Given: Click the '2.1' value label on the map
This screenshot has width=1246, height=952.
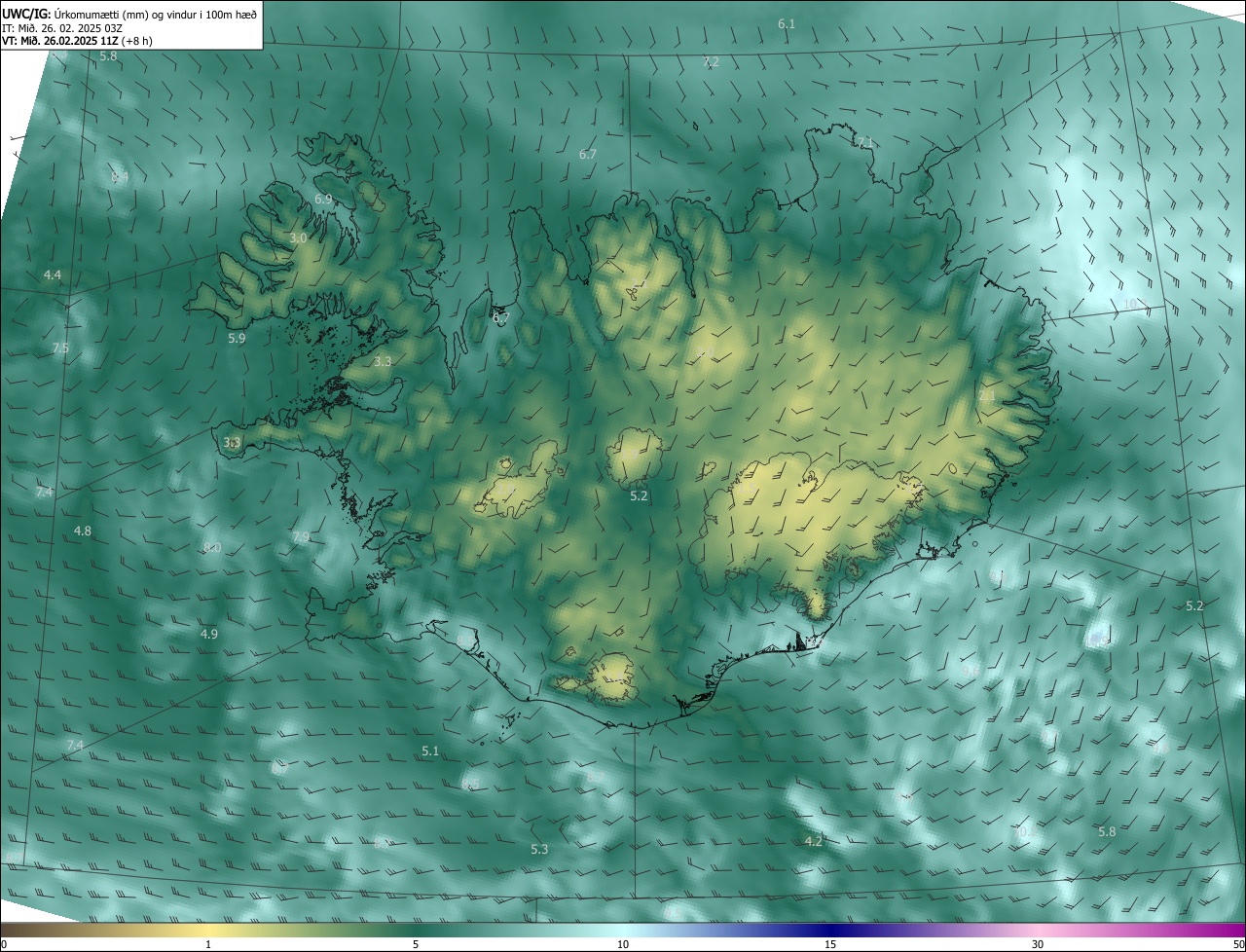Looking at the screenshot, I should coord(987,396).
